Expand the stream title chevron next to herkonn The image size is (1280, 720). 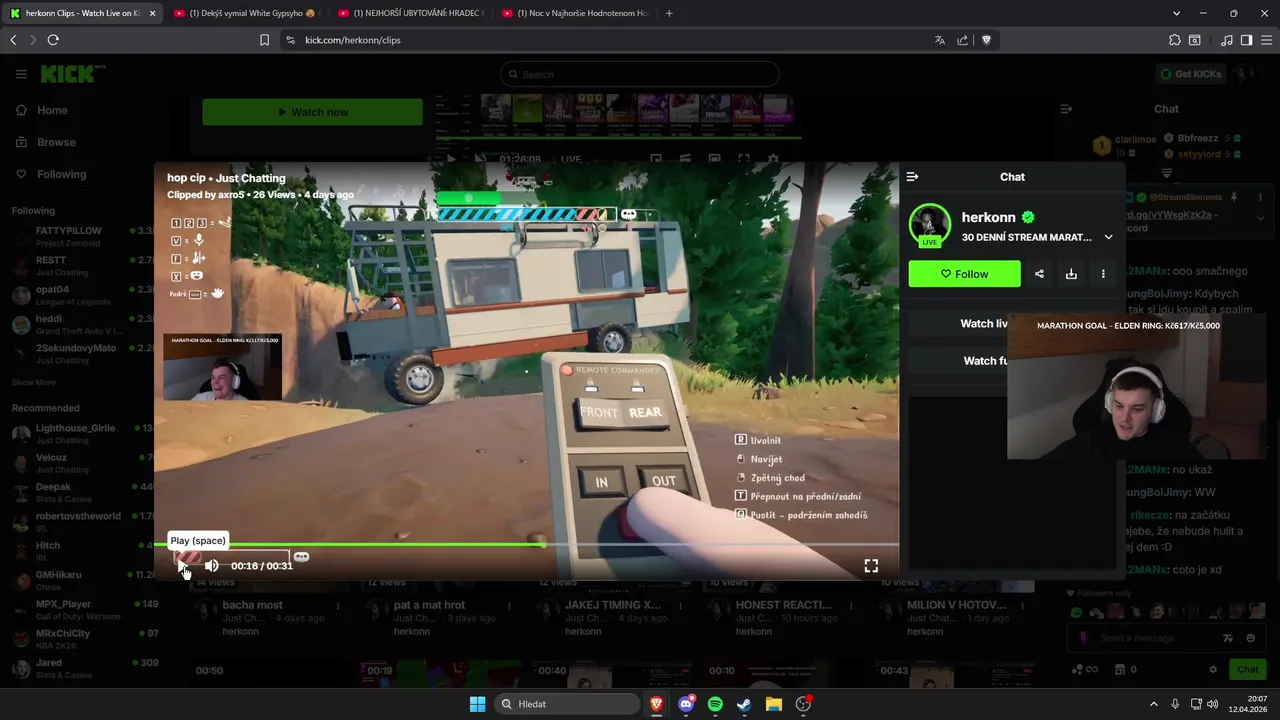coord(1108,237)
